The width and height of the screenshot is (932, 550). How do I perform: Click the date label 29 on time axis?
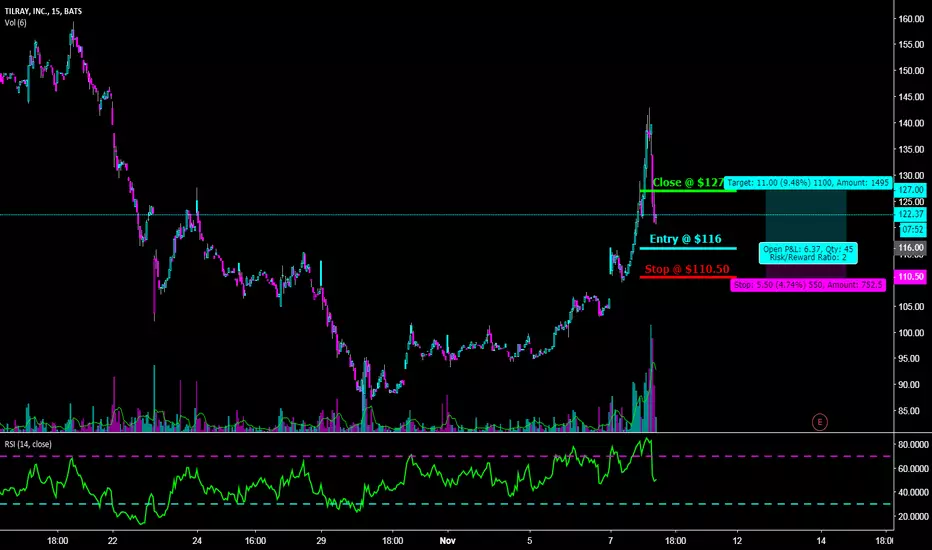[321, 540]
